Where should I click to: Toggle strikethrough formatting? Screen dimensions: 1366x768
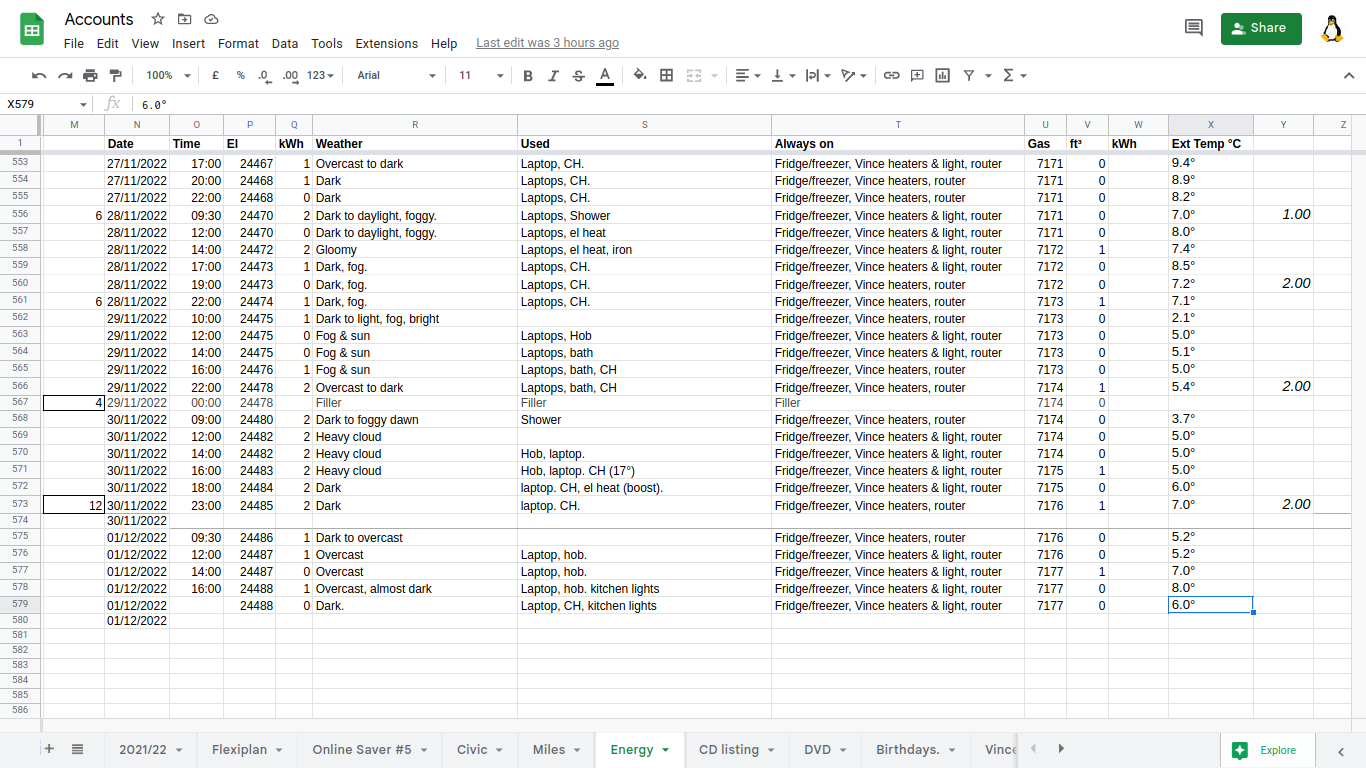coord(579,75)
